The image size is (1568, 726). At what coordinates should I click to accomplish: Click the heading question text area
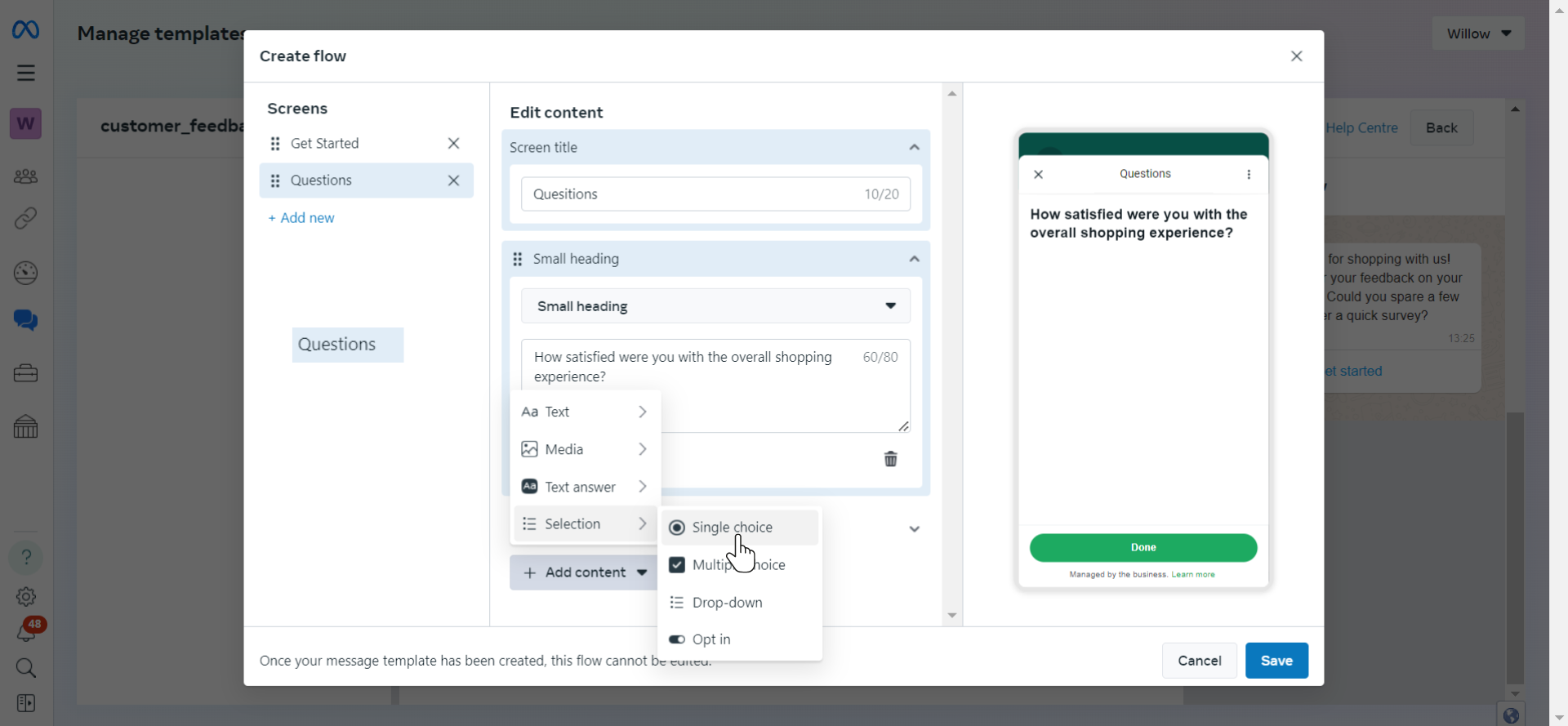(715, 386)
